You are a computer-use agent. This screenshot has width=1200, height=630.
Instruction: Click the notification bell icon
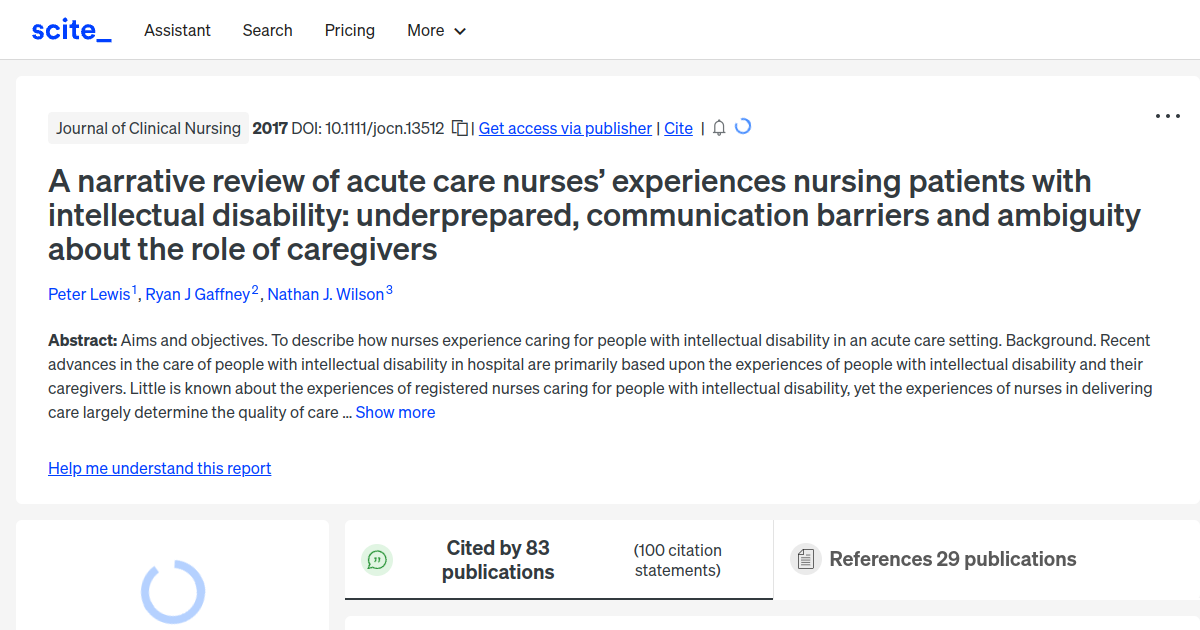[718, 128]
